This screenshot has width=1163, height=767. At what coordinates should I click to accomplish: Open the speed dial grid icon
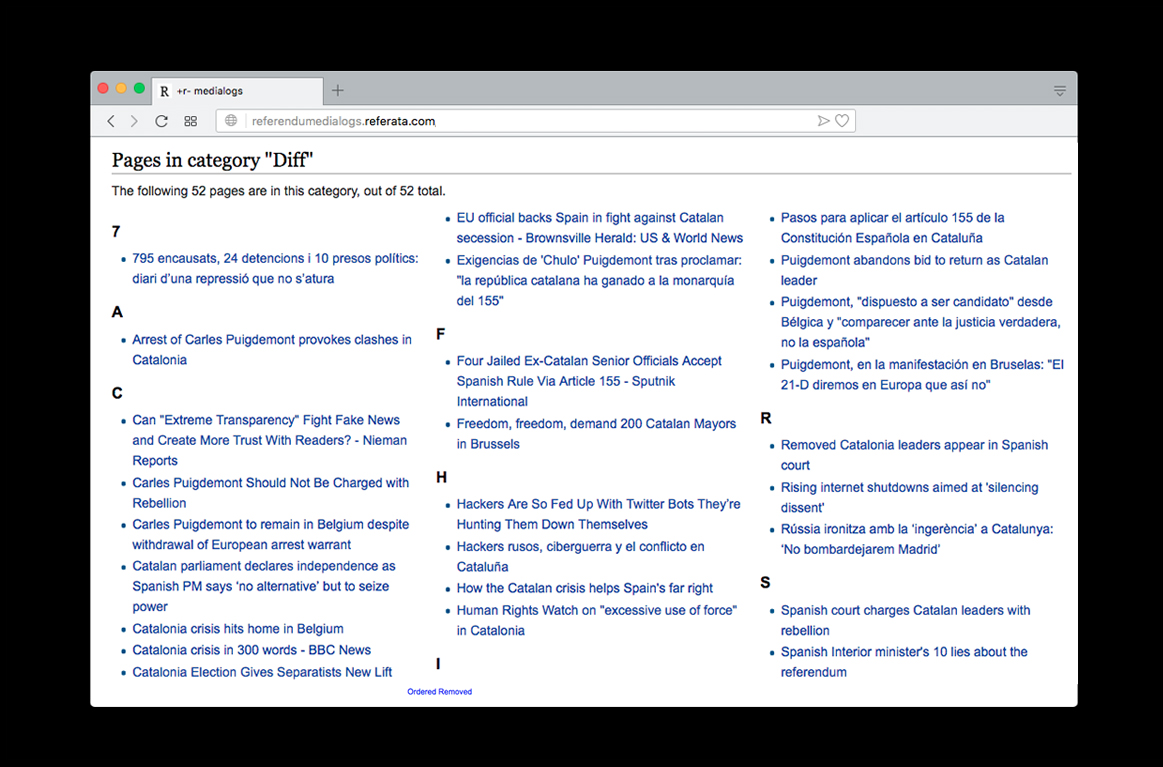tap(191, 121)
